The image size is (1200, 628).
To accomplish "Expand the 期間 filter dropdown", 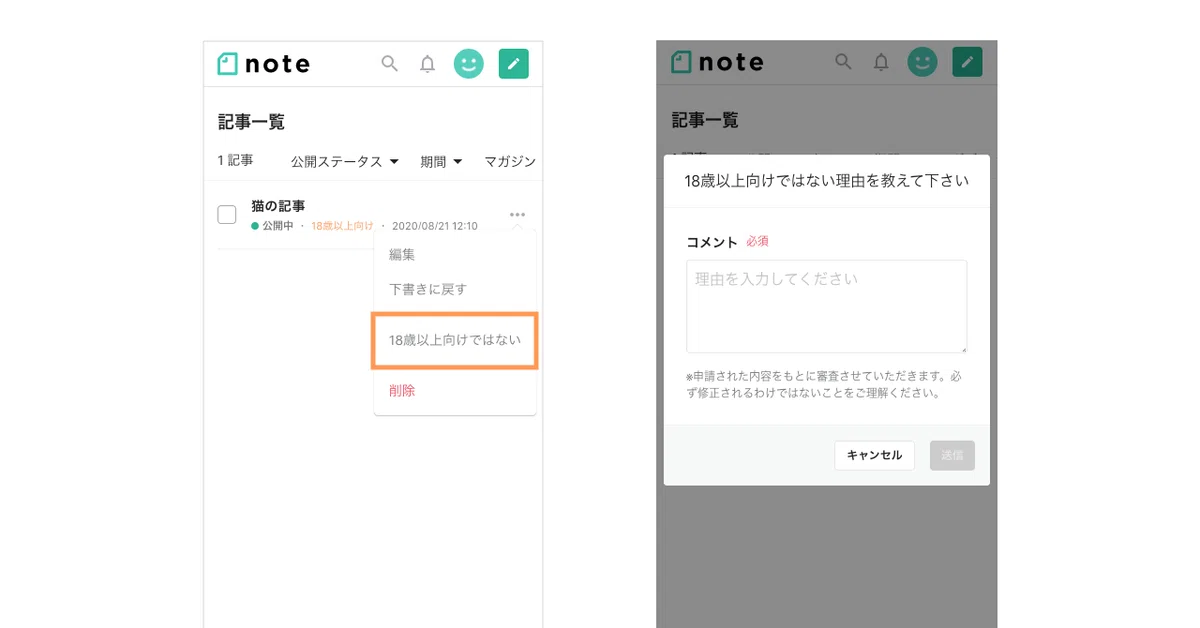I will 441,161.
